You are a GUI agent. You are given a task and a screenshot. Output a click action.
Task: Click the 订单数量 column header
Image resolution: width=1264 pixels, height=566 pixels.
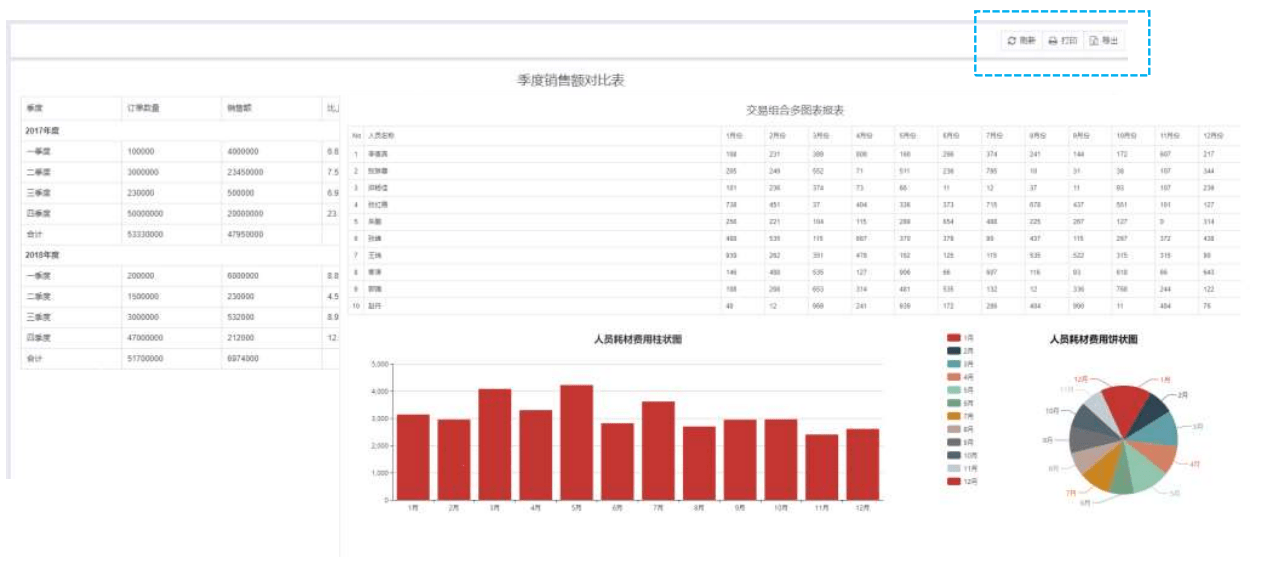pos(145,107)
